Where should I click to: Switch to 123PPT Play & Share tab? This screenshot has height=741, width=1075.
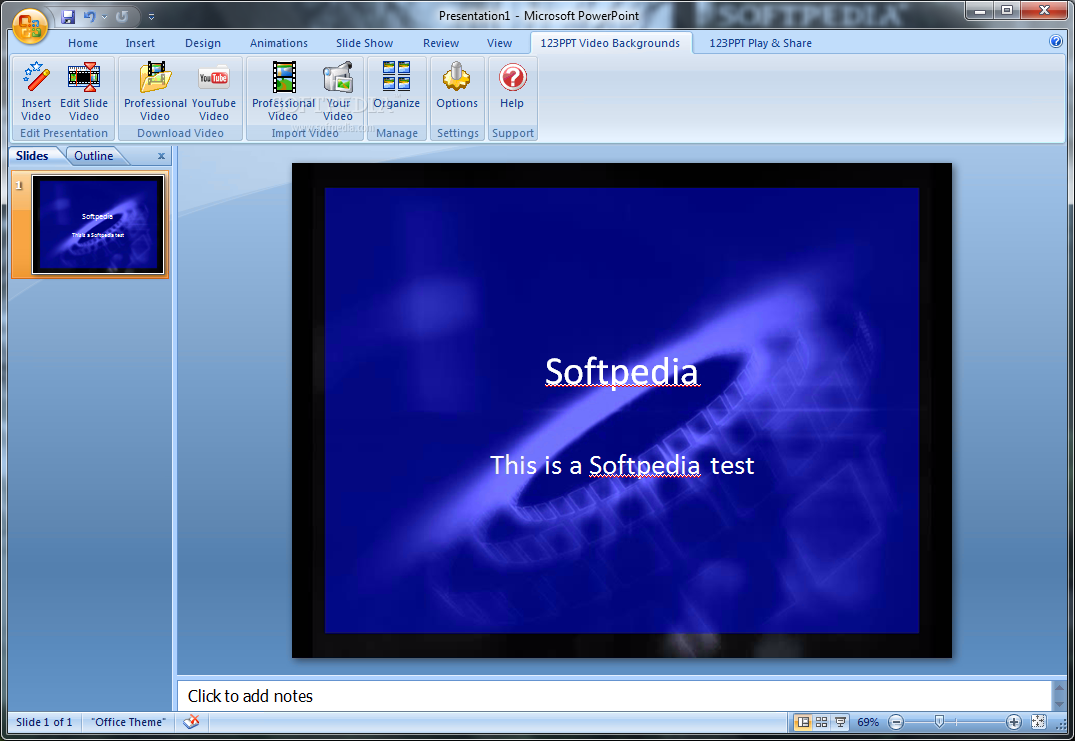pyautogui.click(x=760, y=42)
